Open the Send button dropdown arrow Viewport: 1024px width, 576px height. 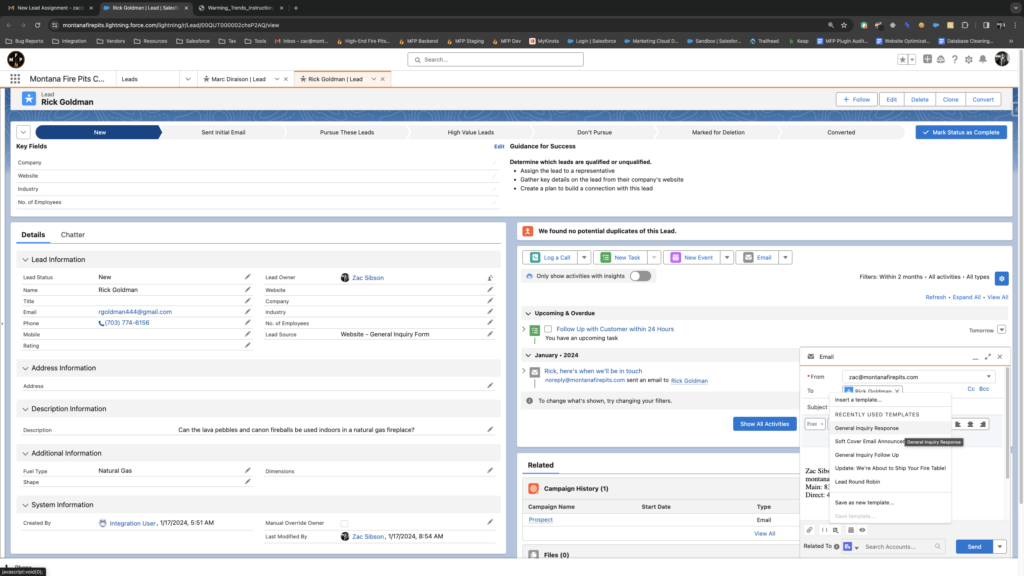tap(999, 547)
